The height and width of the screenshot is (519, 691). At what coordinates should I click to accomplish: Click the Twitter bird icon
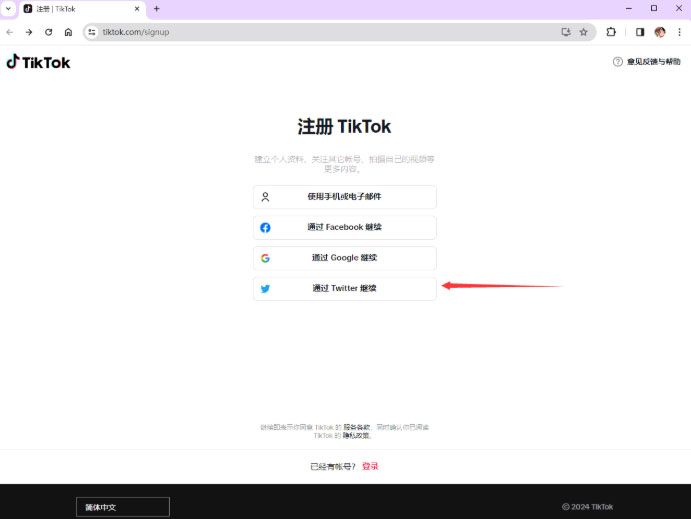click(x=265, y=289)
